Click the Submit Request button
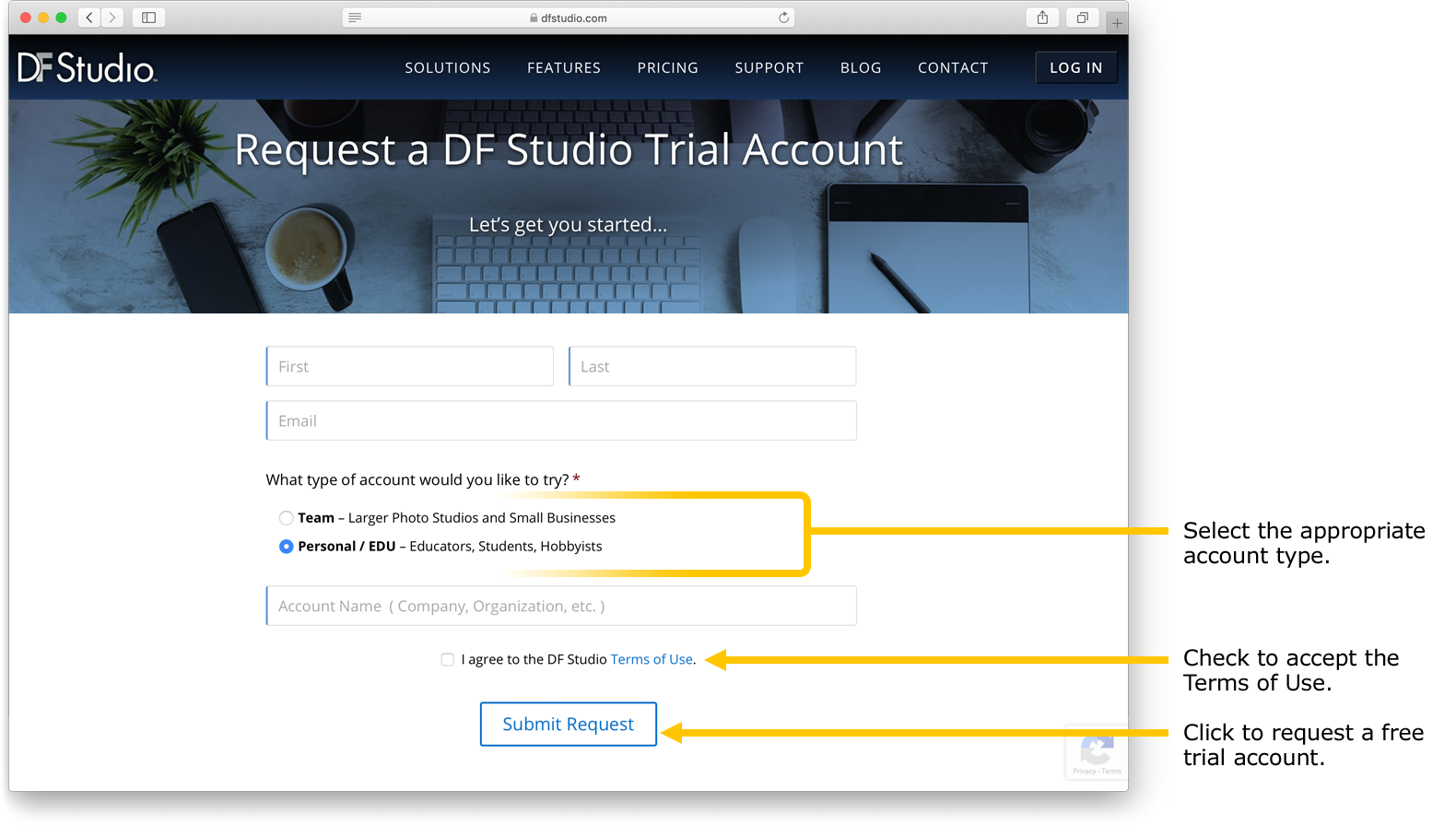 tap(569, 724)
